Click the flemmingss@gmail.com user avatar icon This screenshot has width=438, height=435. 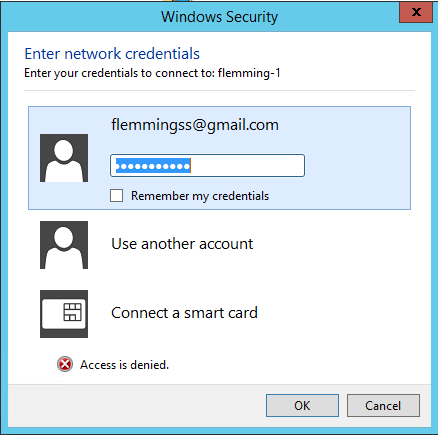click(64, 158)
